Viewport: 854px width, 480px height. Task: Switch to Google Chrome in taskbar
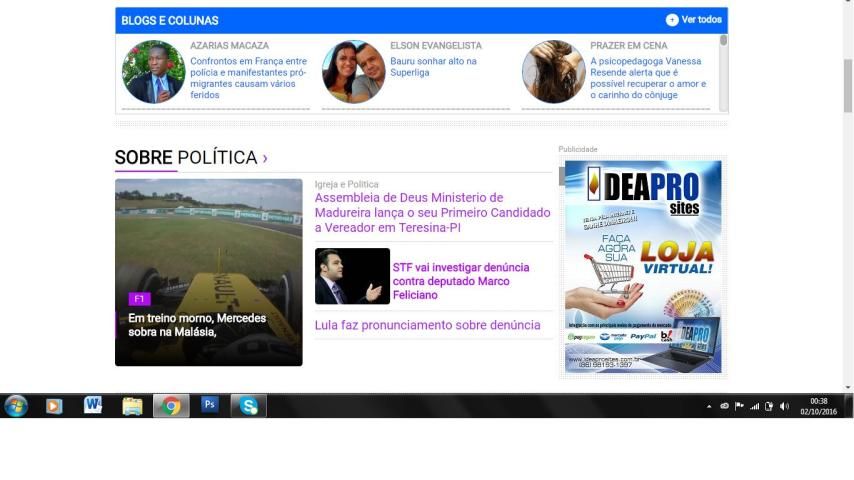(x=171, y=406)
